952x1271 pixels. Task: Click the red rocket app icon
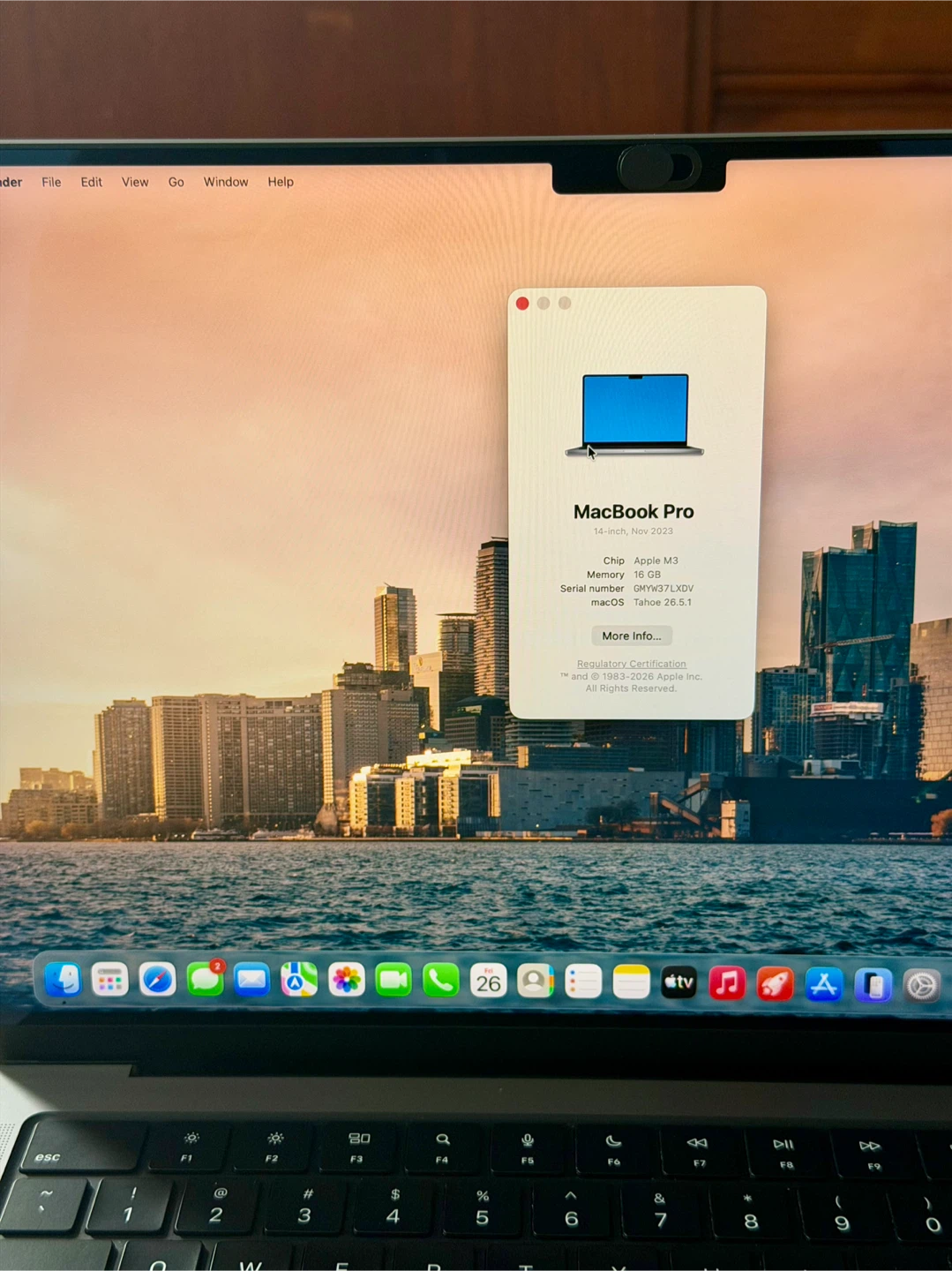775,984
